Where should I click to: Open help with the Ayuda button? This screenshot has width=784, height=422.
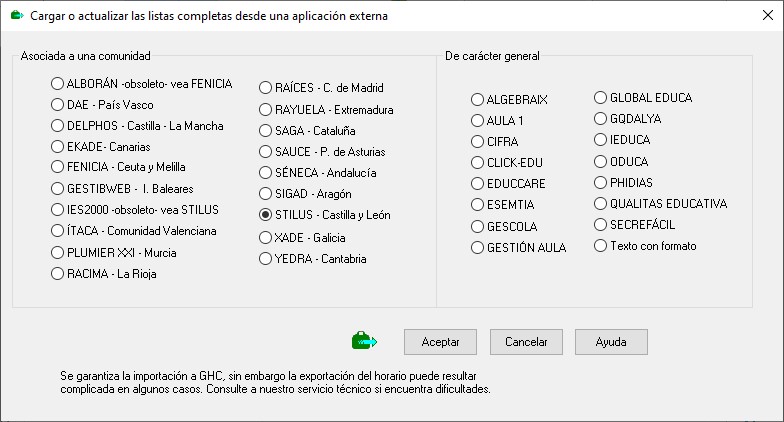tap(611, 342)
